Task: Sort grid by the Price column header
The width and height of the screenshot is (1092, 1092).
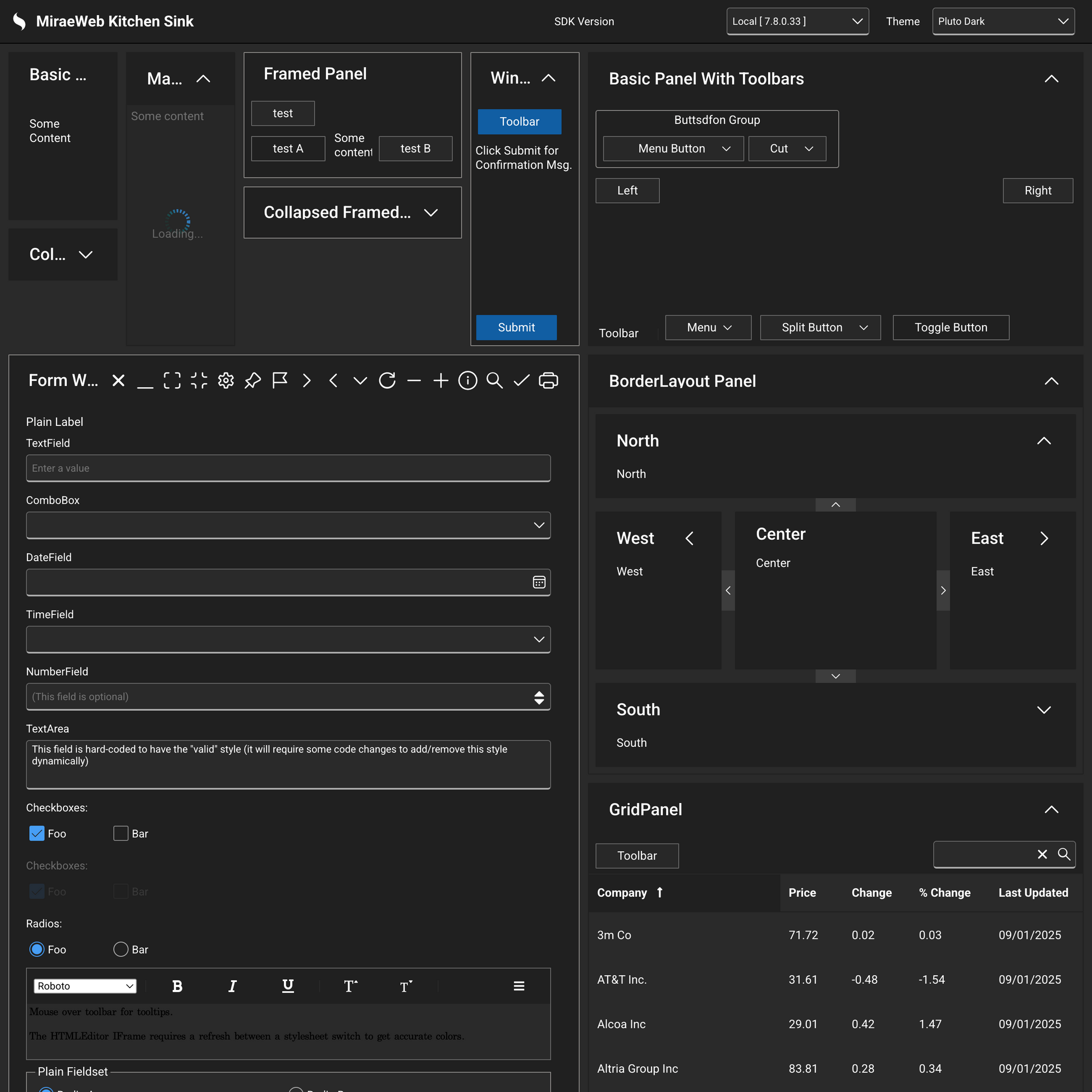Action: coord(801,892)
